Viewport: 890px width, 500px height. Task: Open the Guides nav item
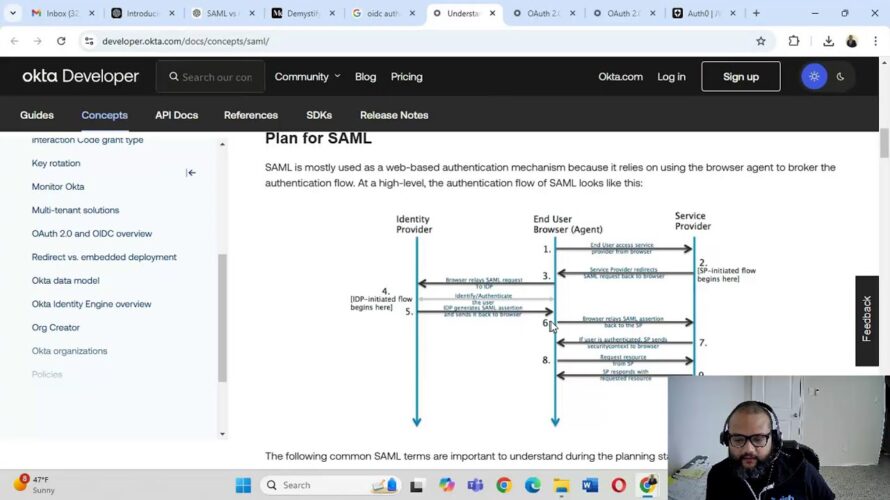37,115
